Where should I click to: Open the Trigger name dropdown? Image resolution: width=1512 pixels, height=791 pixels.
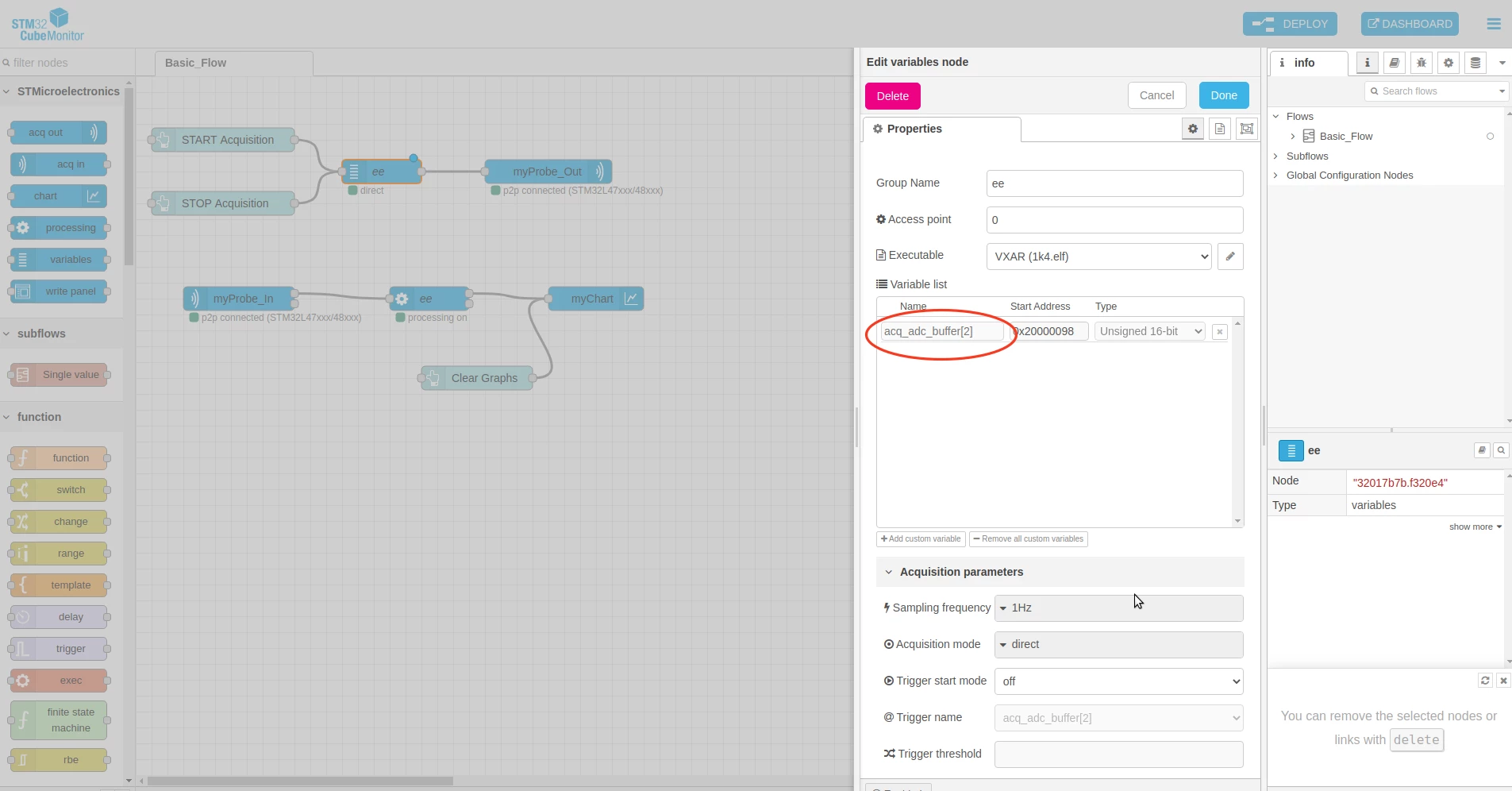click(x=1118, y=718)
